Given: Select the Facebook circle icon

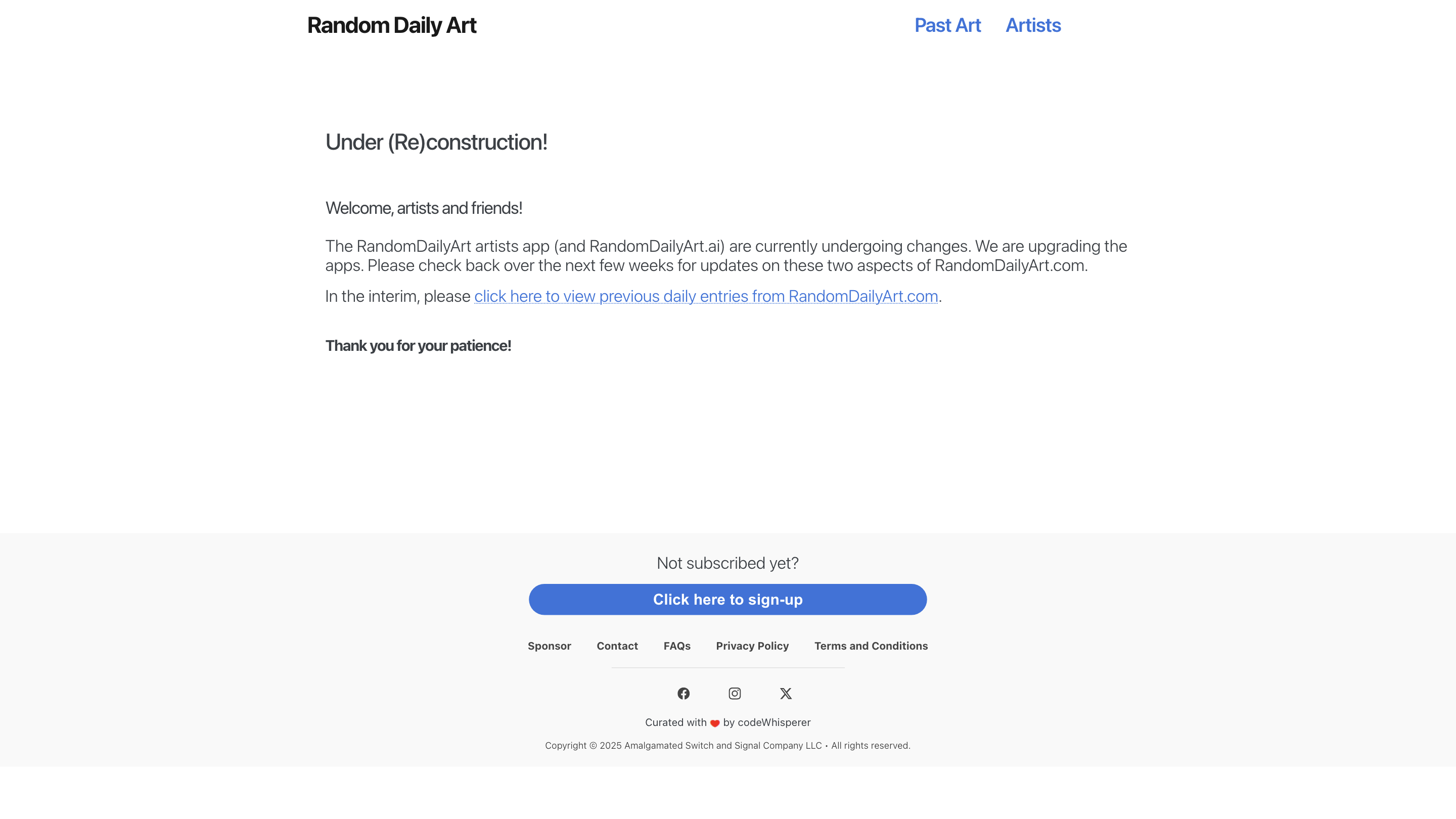Looking at the screenshot, I should pyautogui.click(x=684, y=693).
